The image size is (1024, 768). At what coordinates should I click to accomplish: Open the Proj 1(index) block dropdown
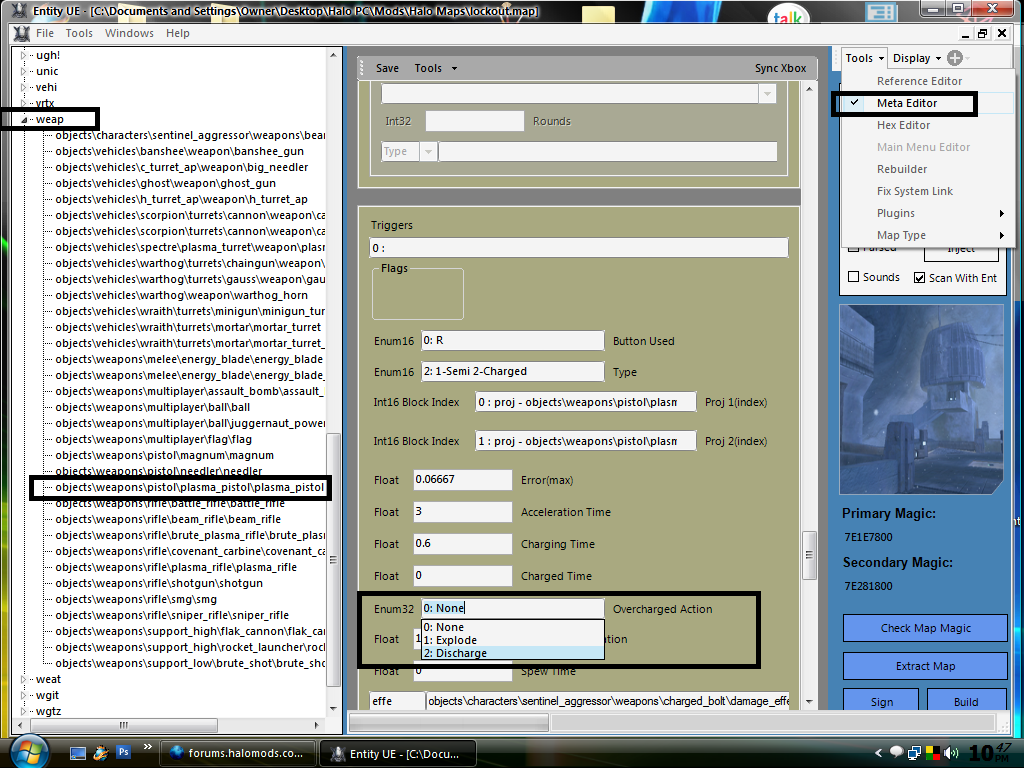tap(585, 402)
